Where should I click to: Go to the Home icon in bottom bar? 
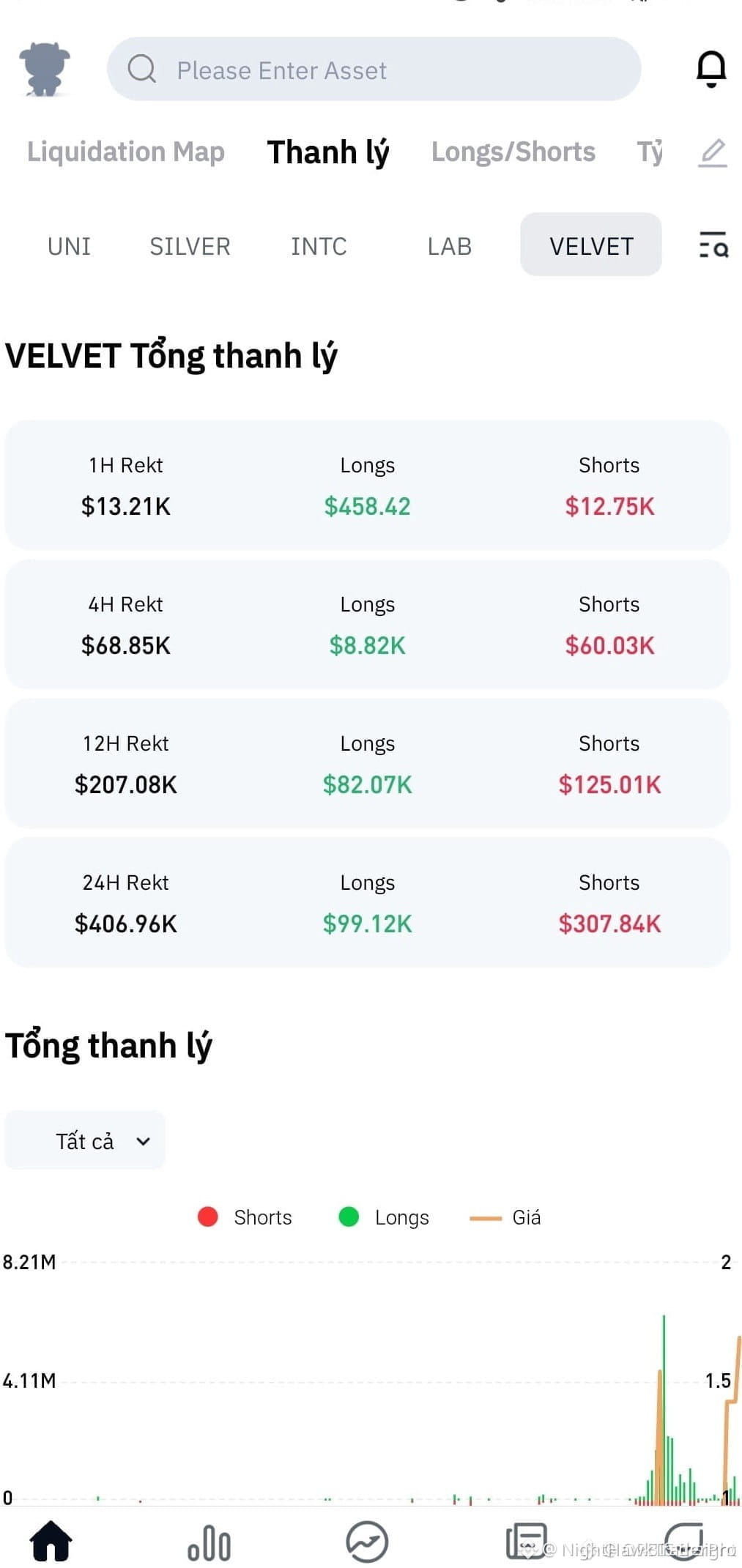coord(51,1540)
